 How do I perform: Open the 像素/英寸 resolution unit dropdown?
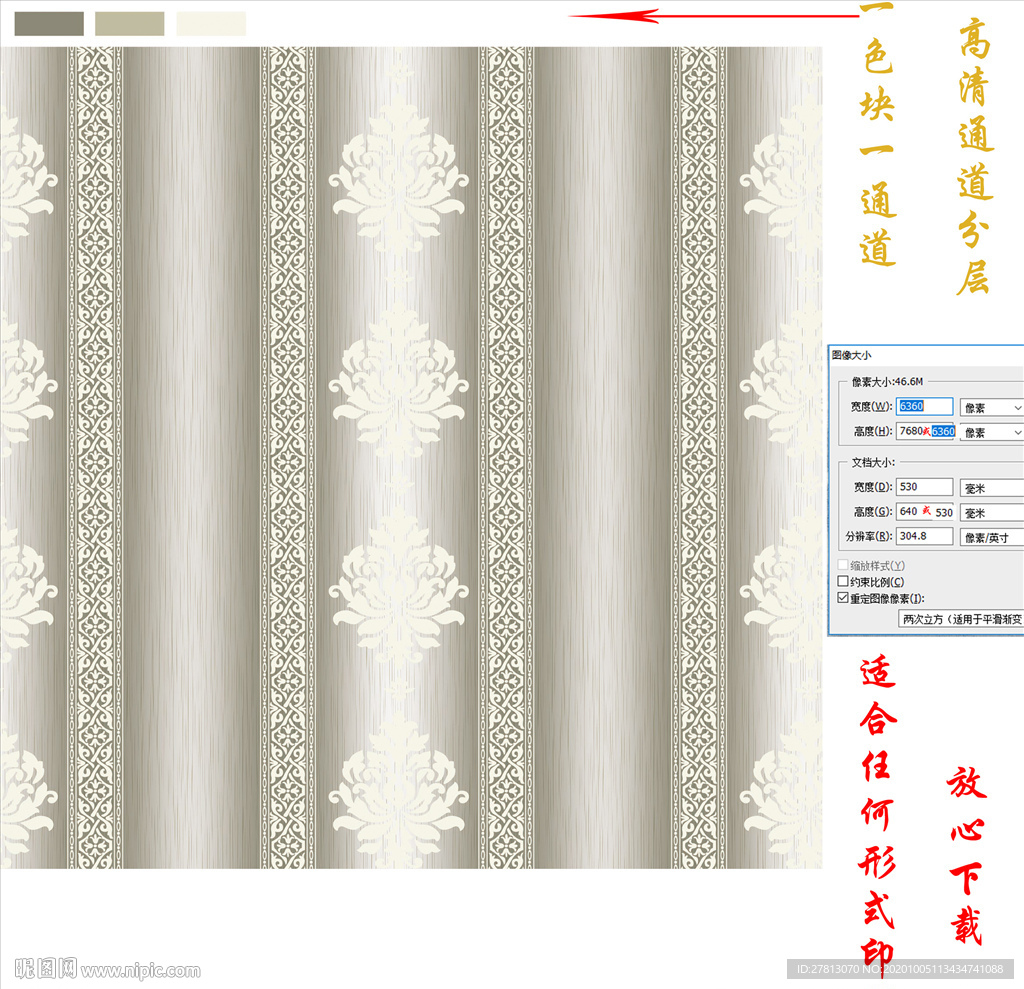(x=991, y=537)
